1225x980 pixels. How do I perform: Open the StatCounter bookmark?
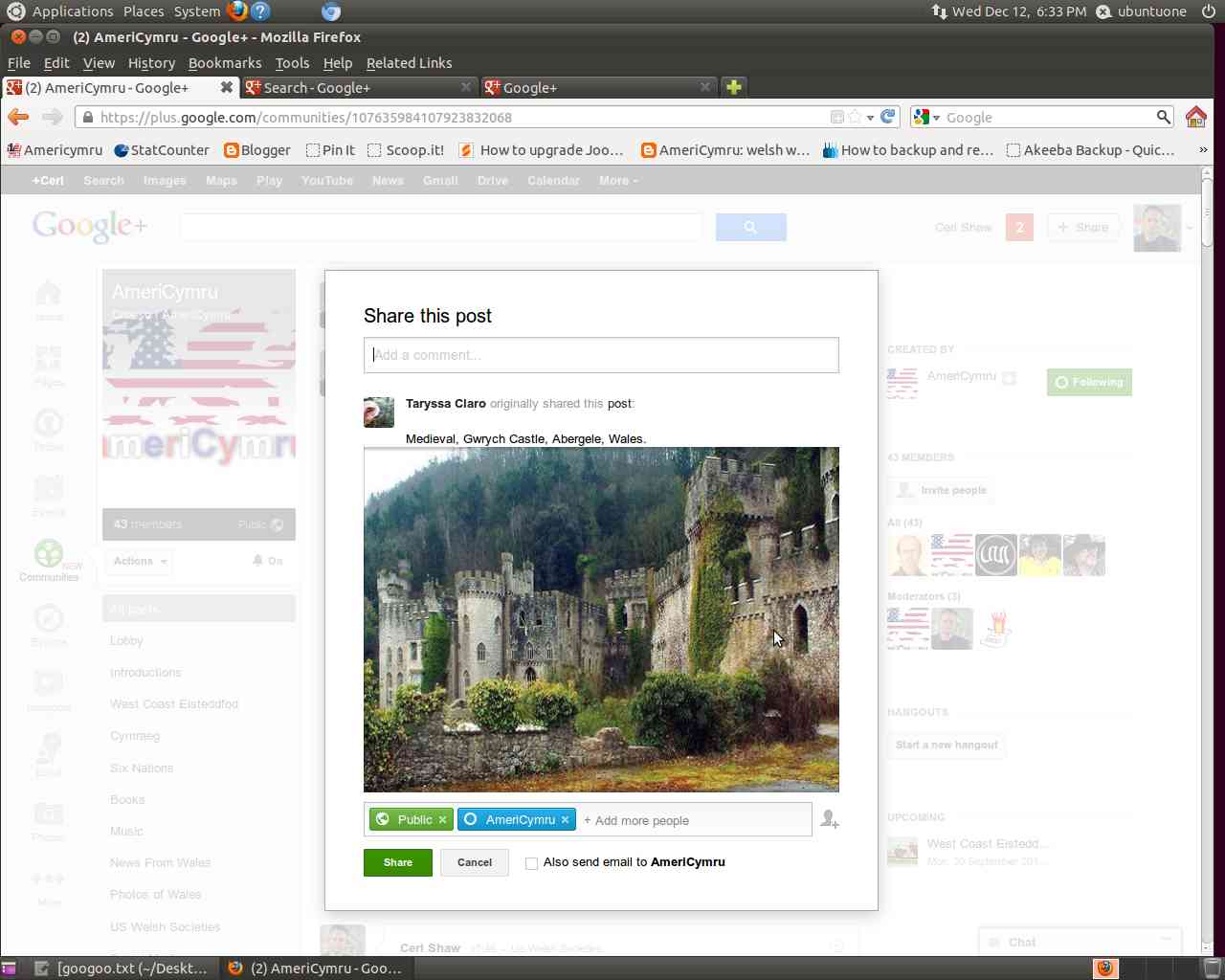161,150
